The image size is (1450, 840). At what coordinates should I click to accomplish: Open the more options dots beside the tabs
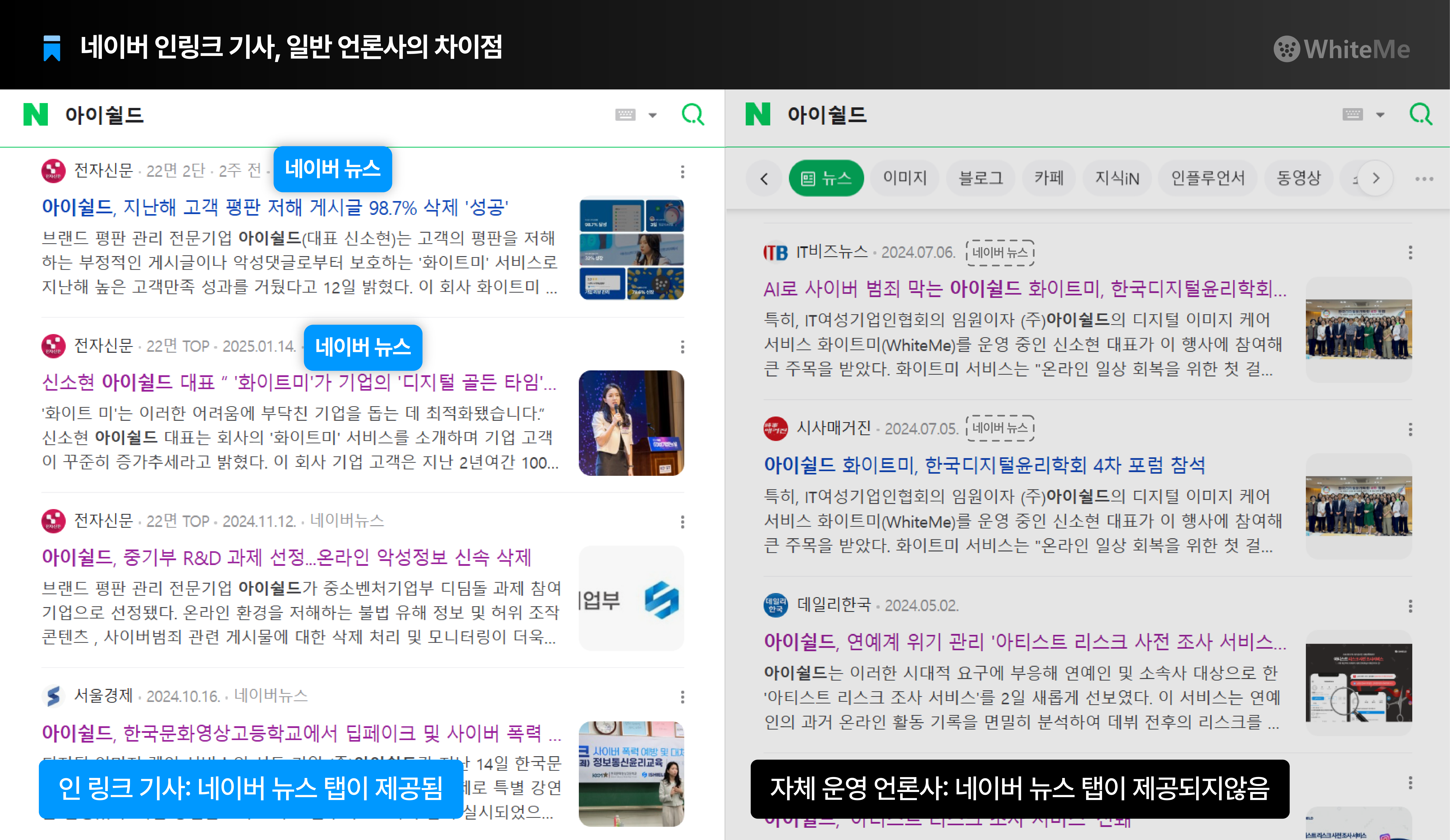click(x=1424, y=179)
